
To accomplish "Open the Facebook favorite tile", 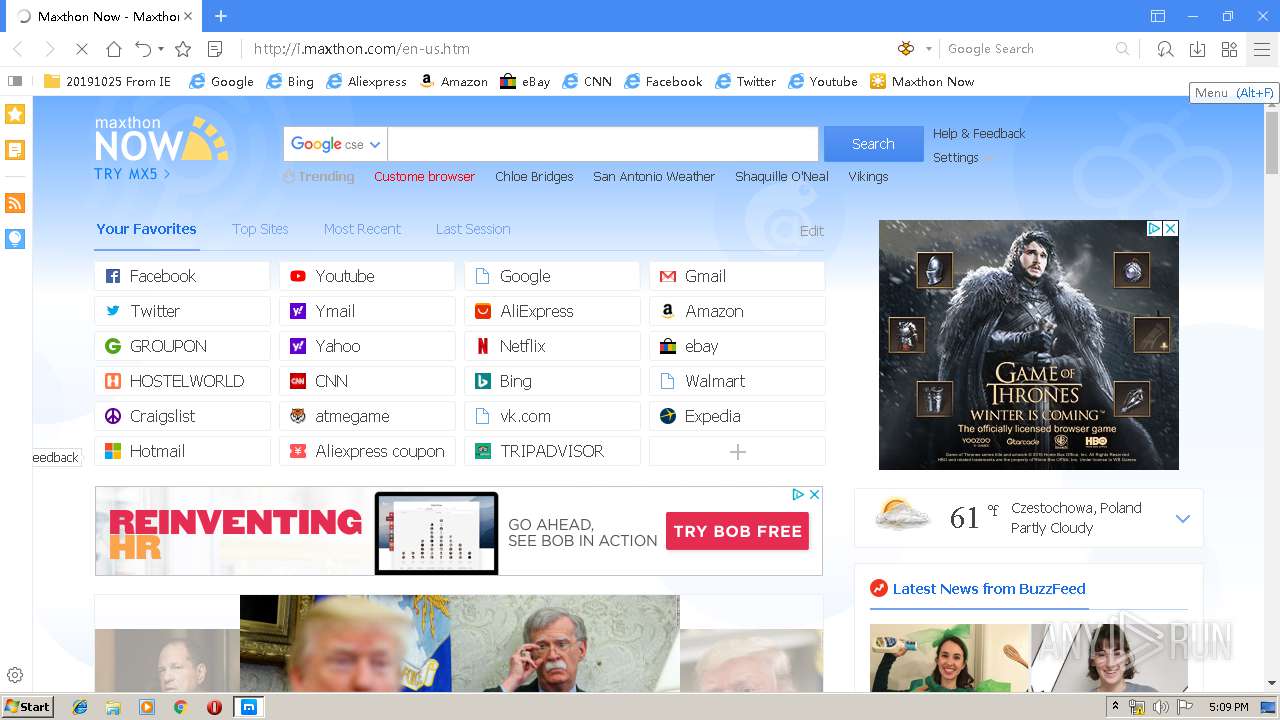I will 182,276.
